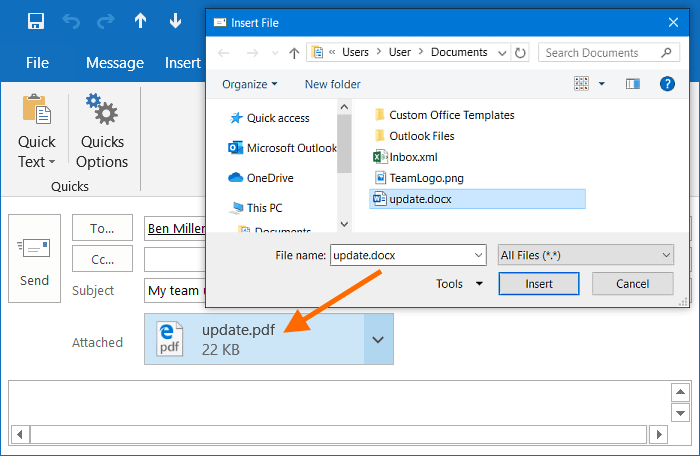The width and height of the screenshot is (700, 456).
Task: Select the update.docx file
Action: (x=477, y=199)
